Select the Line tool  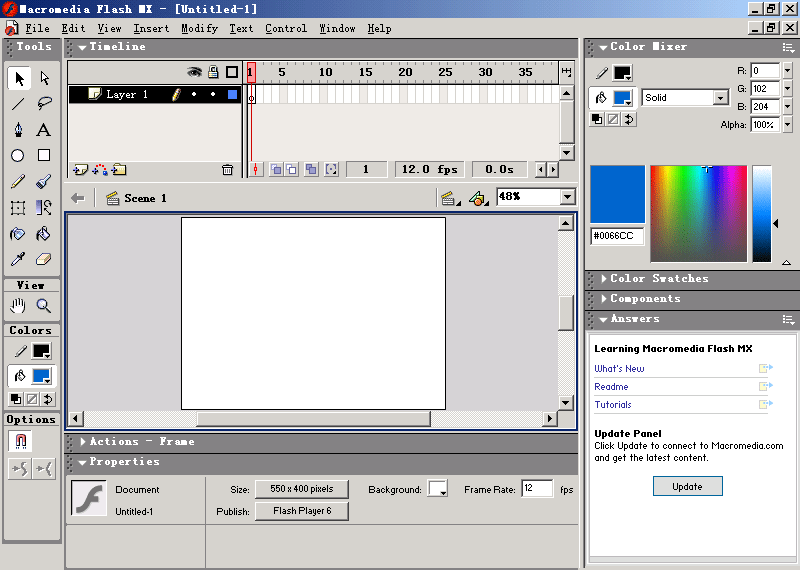[18, 104]
